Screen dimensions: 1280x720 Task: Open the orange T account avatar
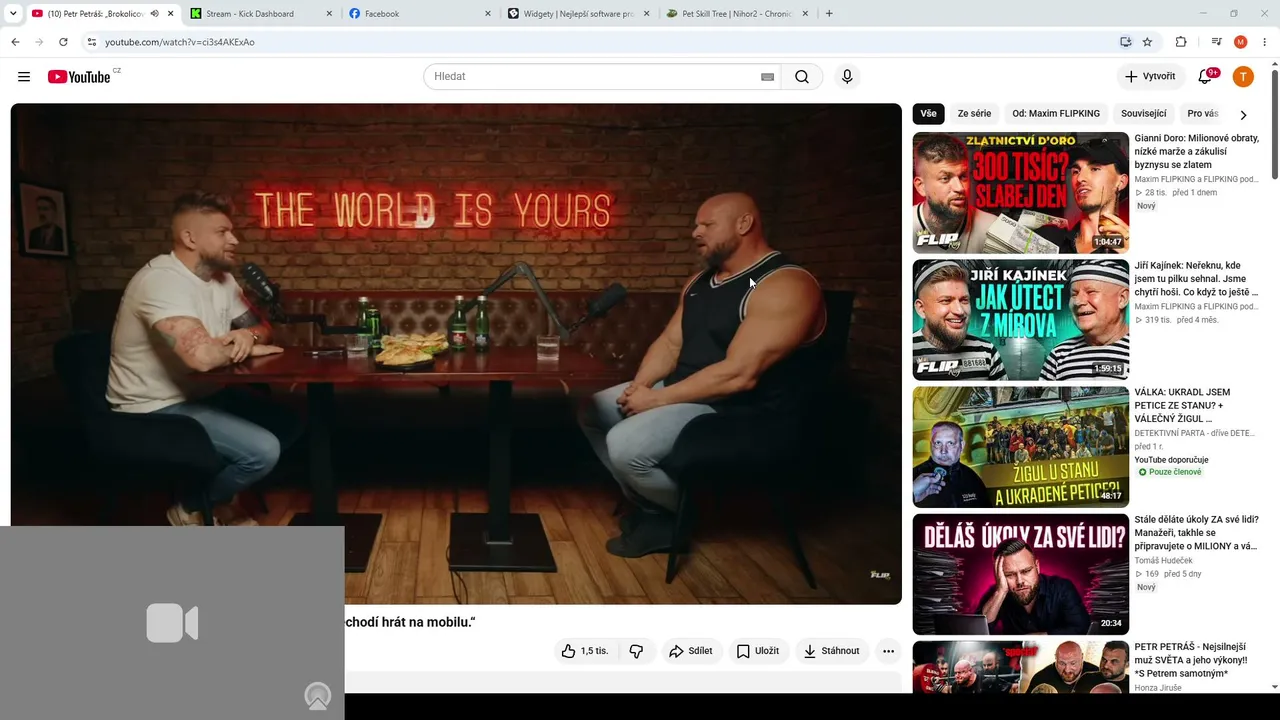point(1243,77)
